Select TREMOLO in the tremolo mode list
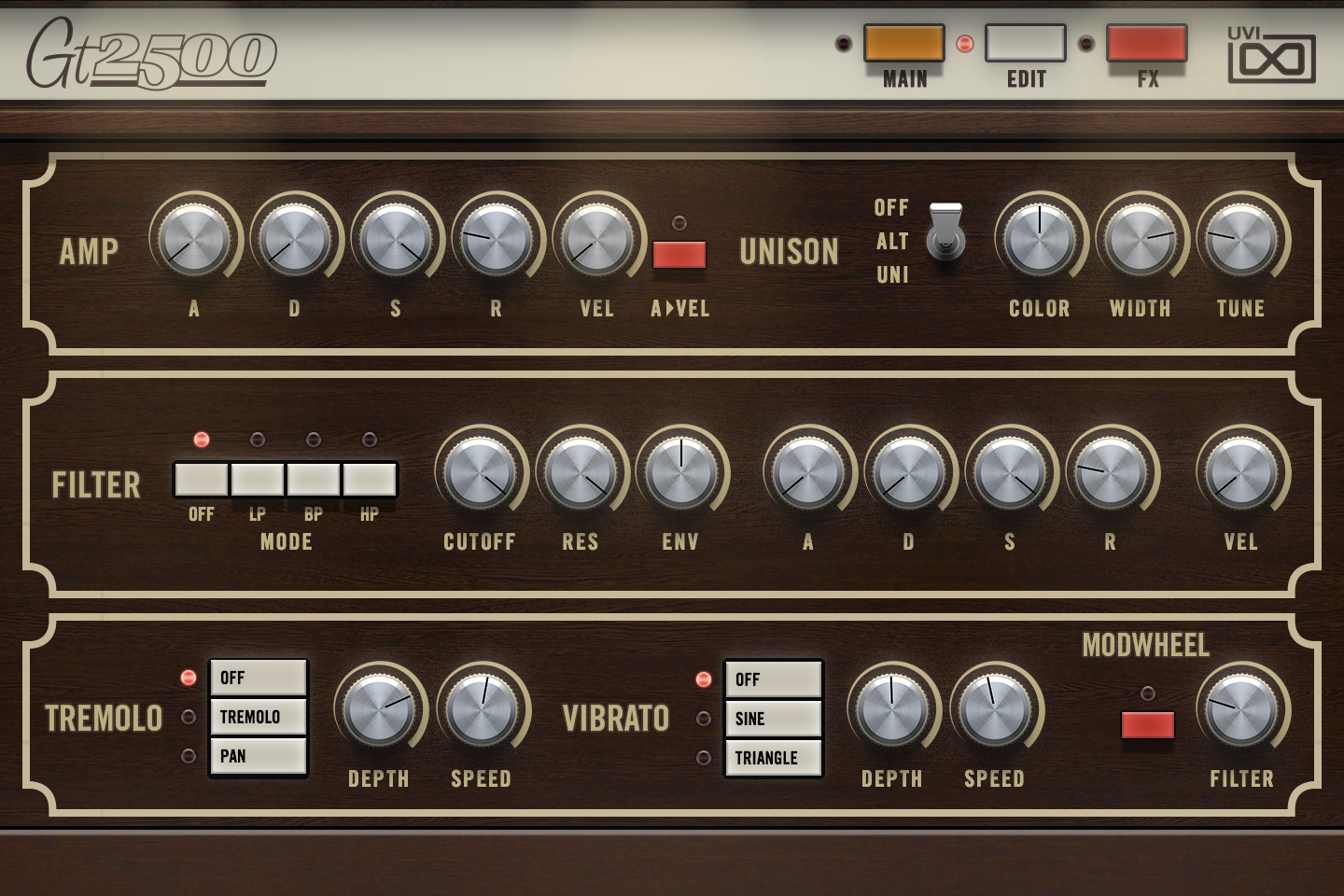 tap(259, 717)
